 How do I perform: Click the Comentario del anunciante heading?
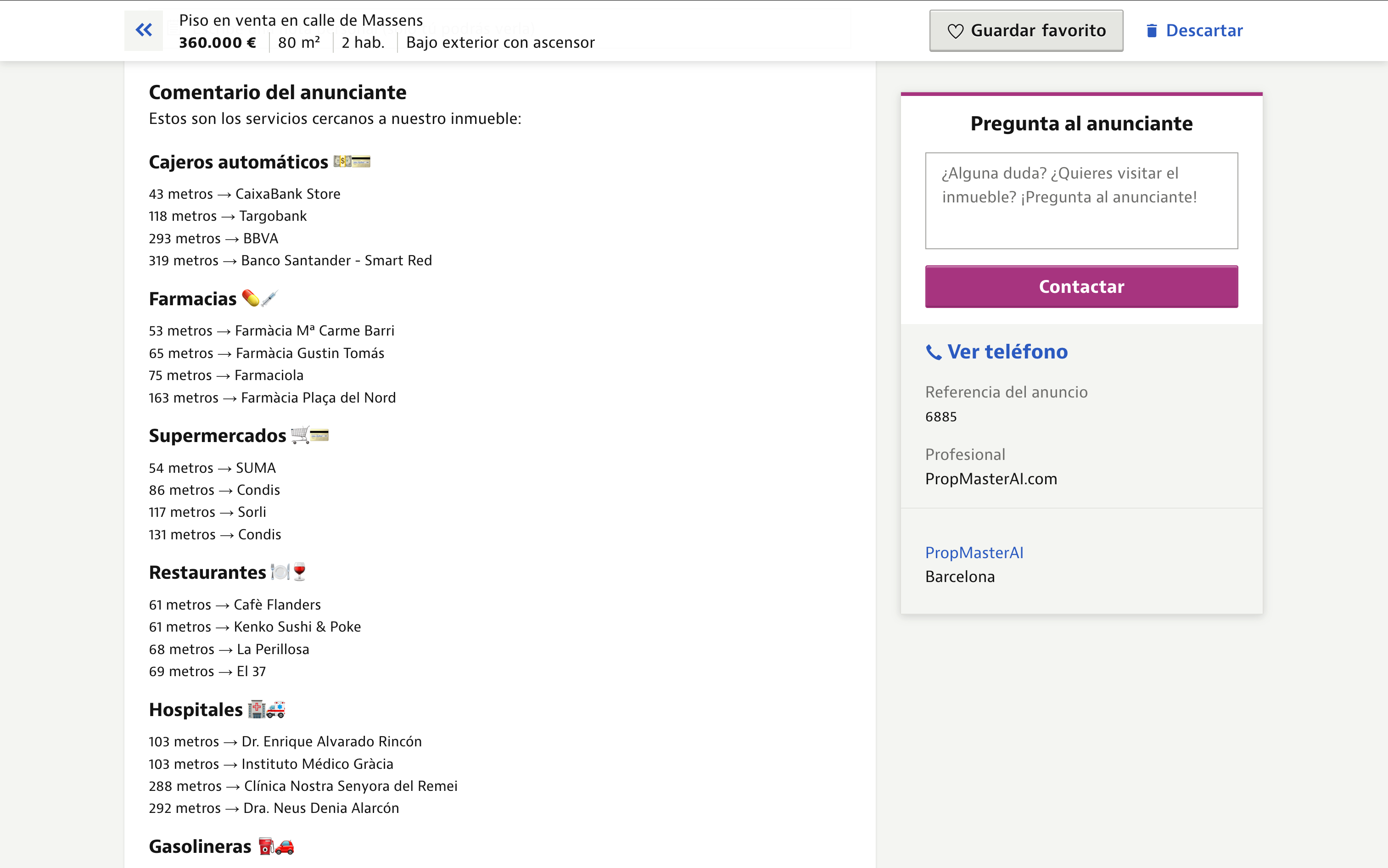(277, 92)
